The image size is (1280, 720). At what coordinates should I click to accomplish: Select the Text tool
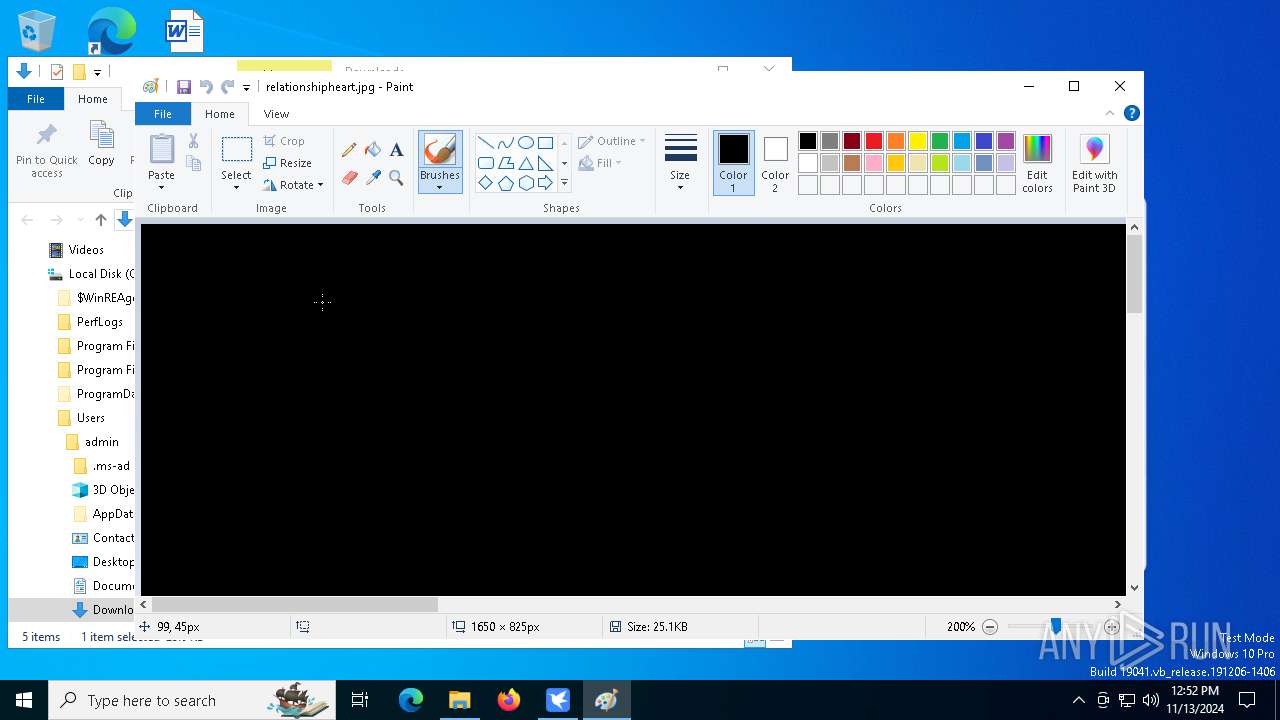click(x=396, y=150)
